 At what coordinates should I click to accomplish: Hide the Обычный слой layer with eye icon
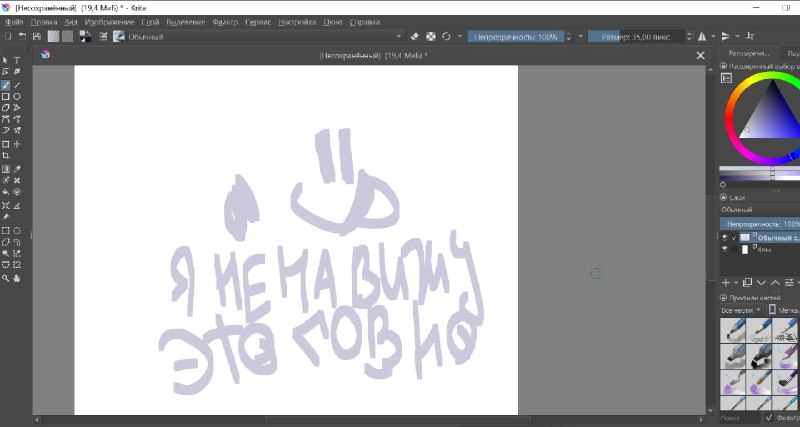coord(724,237)
